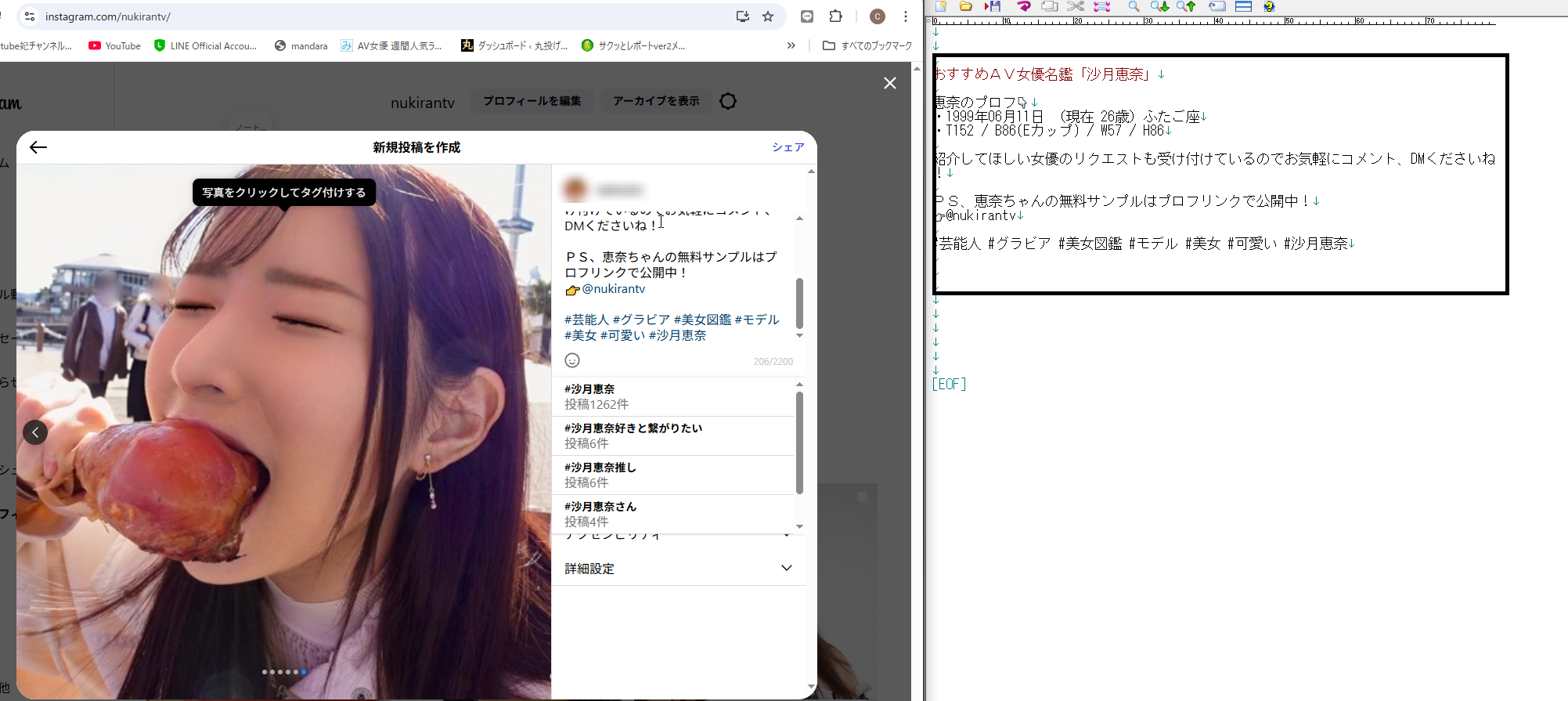Click the back arrow in the new post dialog

(38, 147)
